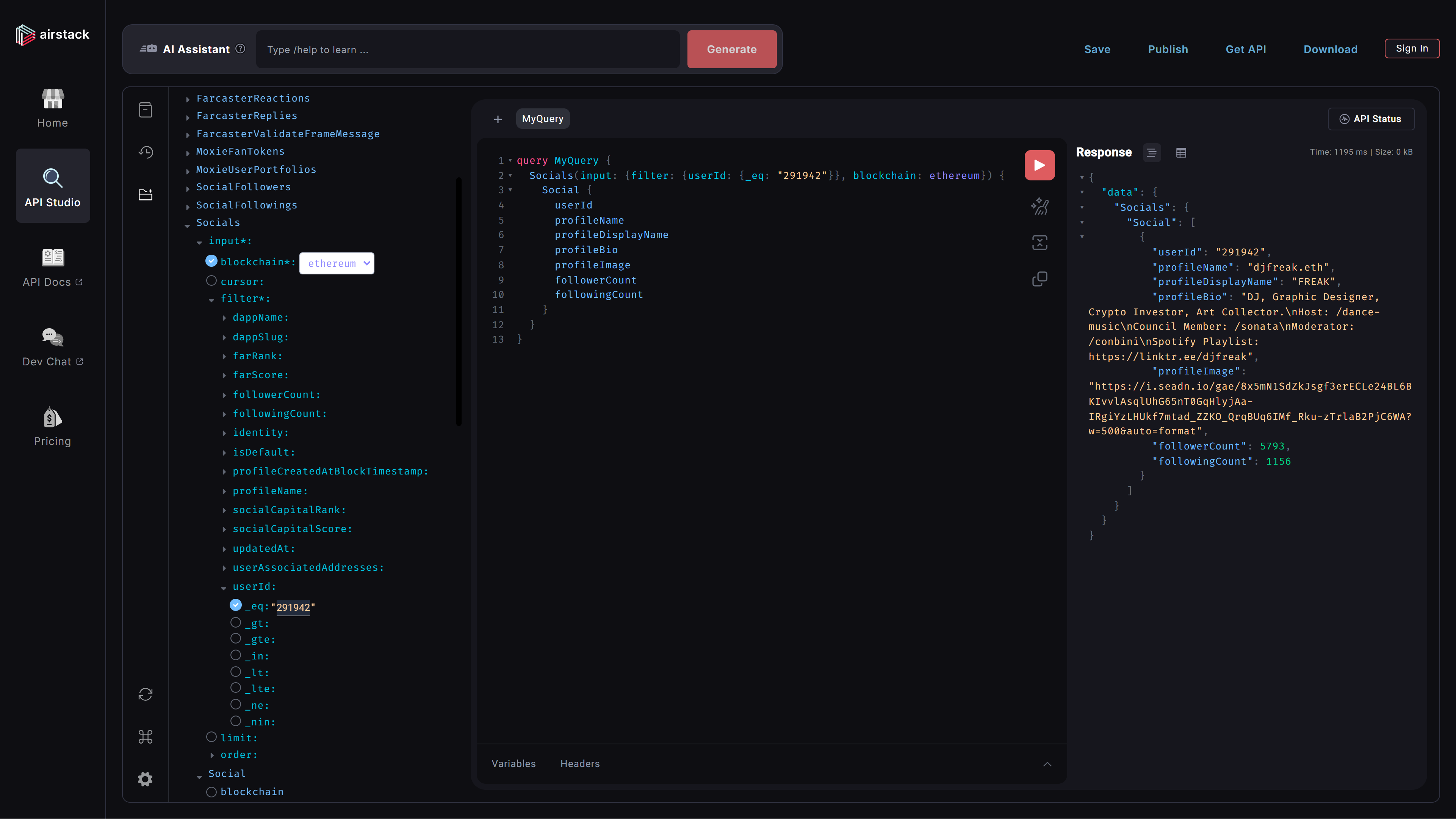Click Save in the top bar

point(1097,49)
